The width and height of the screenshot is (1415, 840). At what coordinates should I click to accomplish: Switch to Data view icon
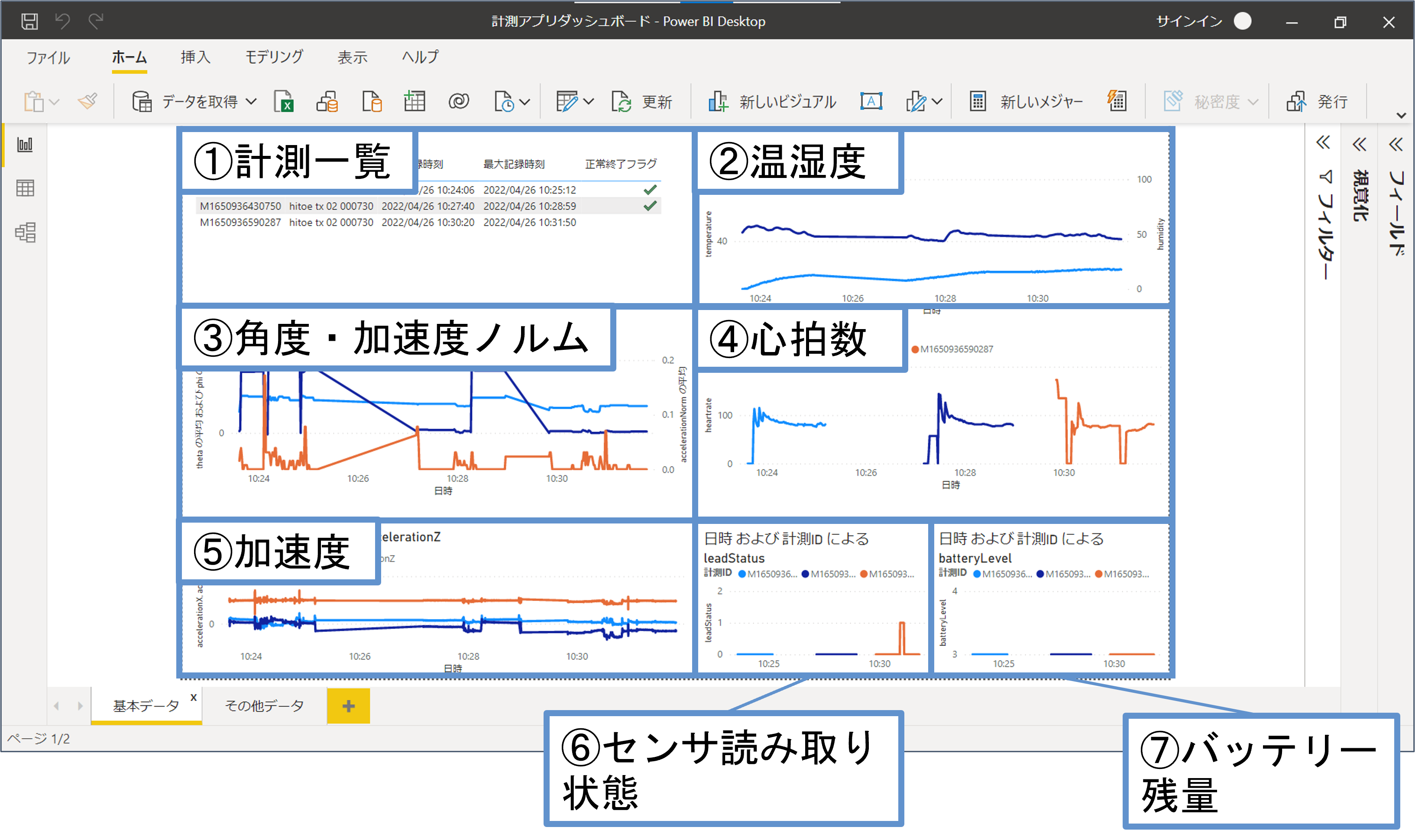pyautogui.click(x=25, y=188)
